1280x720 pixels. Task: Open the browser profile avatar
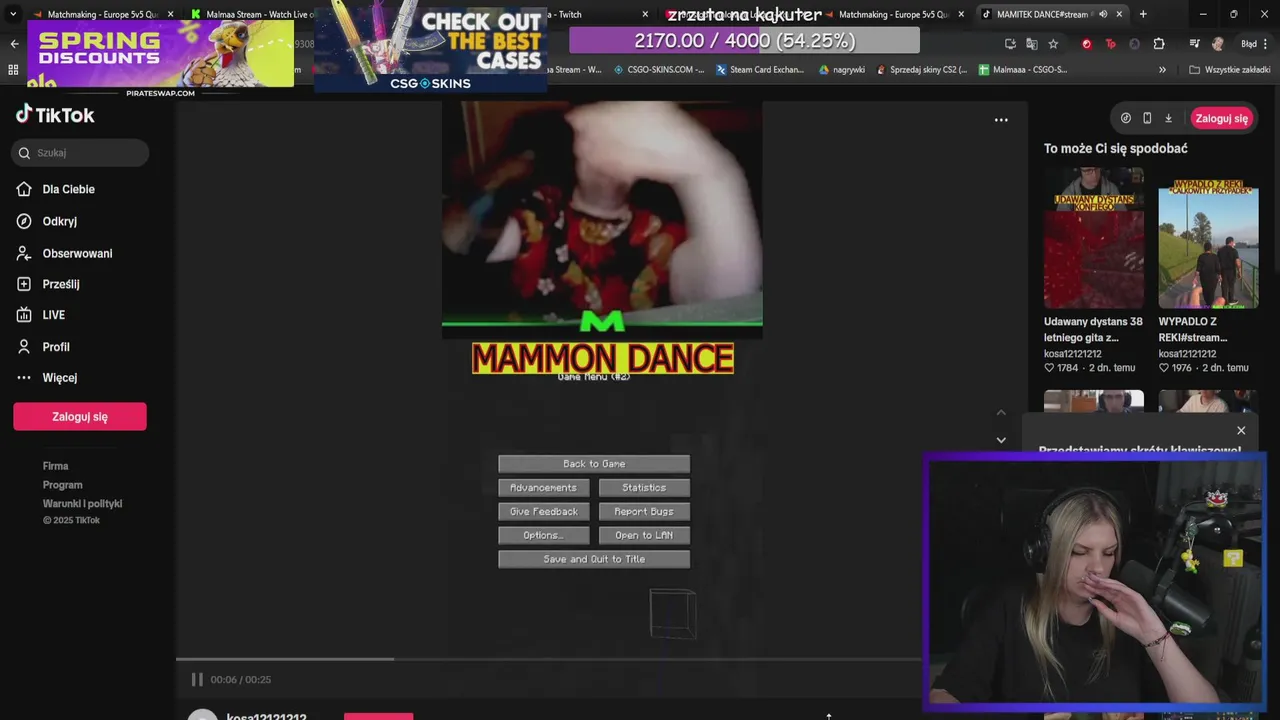coord(1217,44)
